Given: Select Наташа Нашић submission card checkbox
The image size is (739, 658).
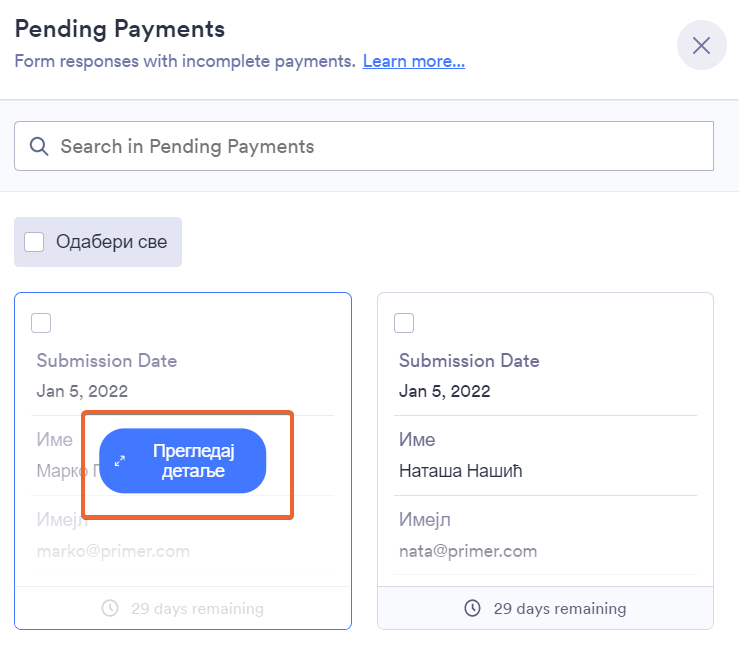Looking at the screenshot, I should pos(404,322).
